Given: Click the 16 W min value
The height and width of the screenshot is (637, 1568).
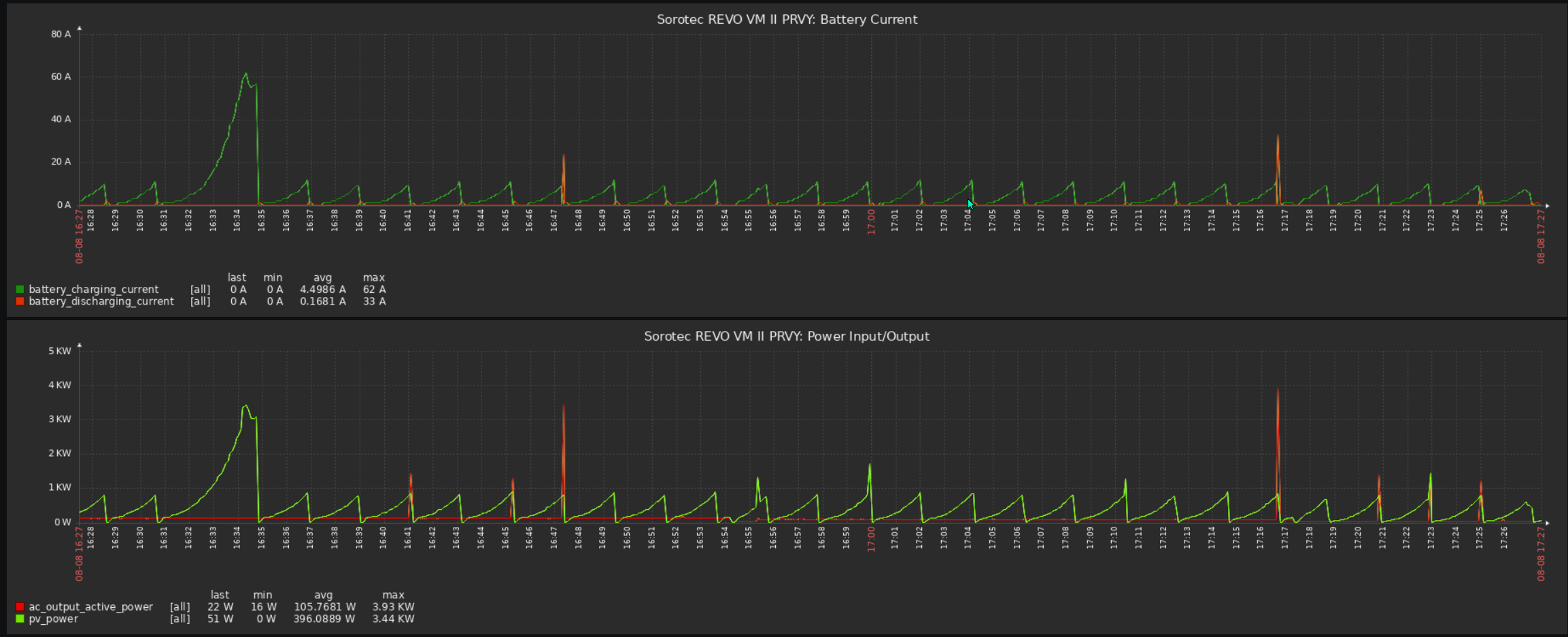Looking at the screenshot, I should click(x=263, y=607).
